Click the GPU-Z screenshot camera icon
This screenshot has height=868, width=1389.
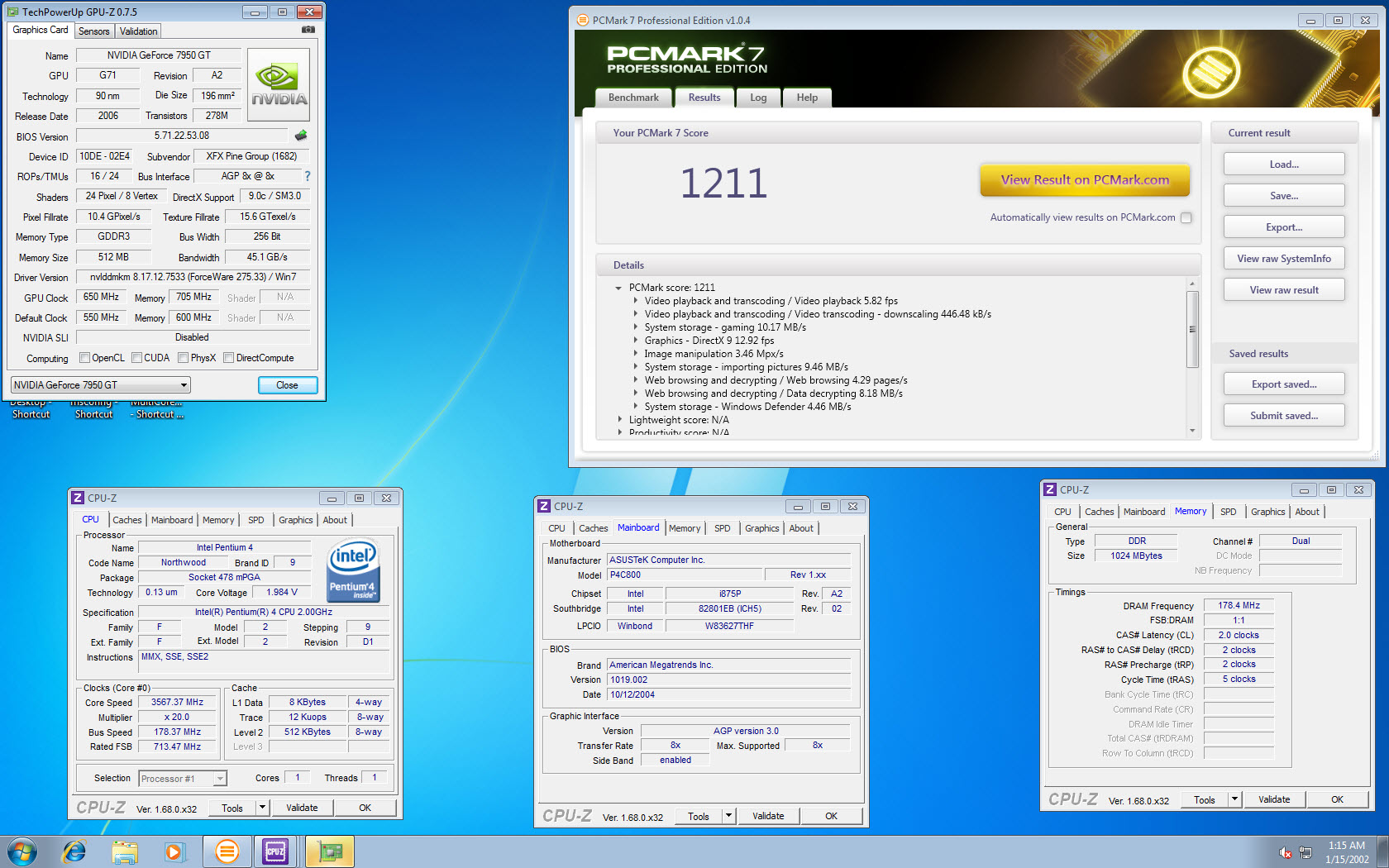point(308,30)
